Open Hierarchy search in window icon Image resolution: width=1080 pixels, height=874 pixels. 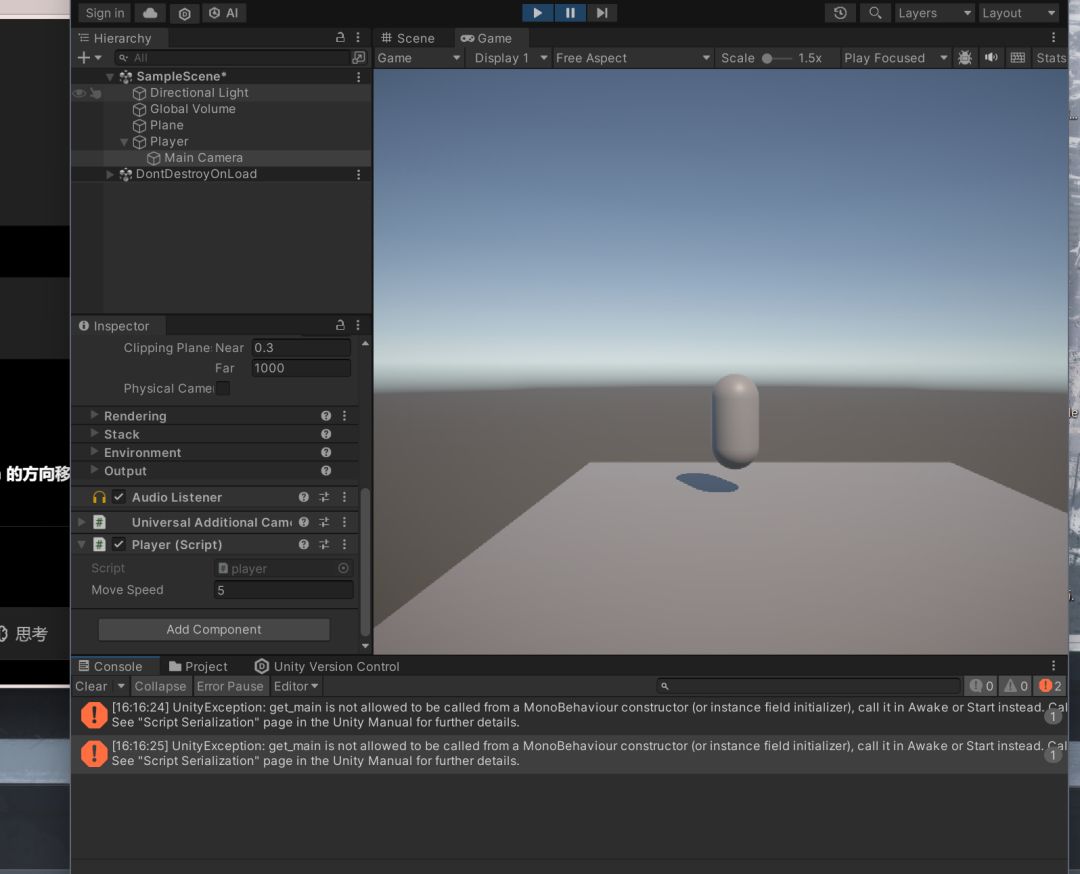click(359, 58)
